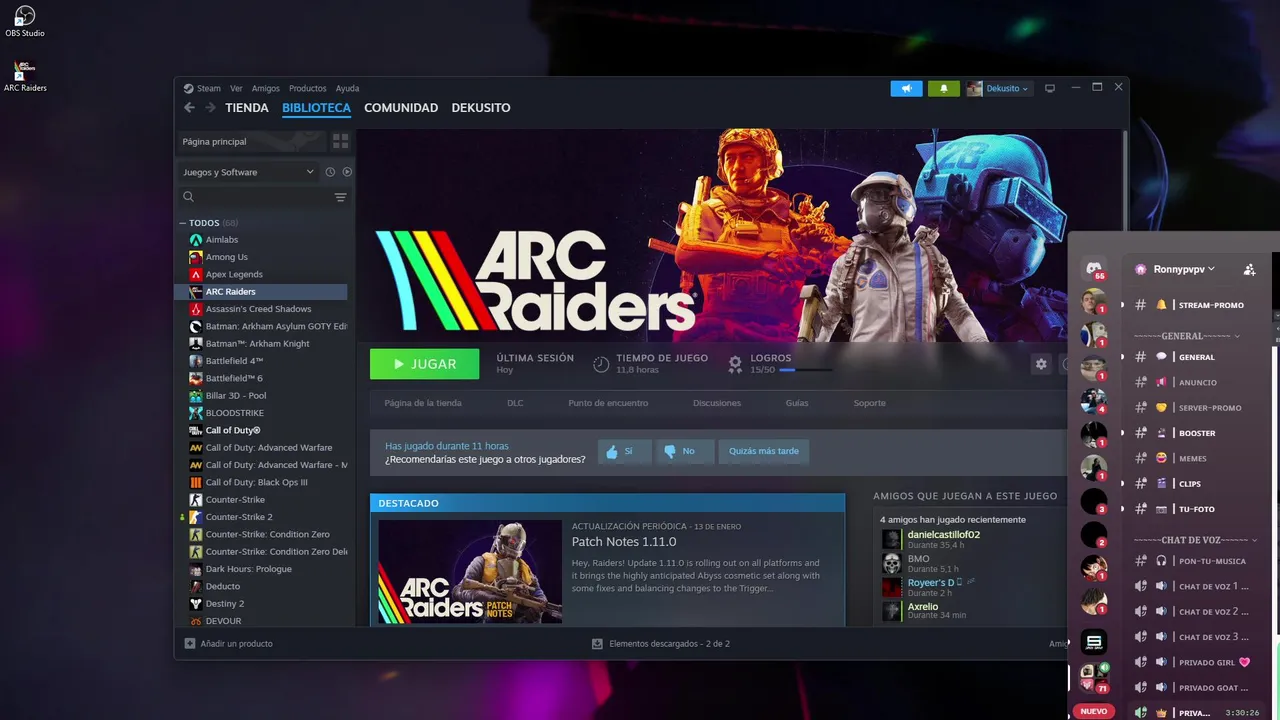
Task: Go back with the Steam back arrow
Action: tap(189, 108)
